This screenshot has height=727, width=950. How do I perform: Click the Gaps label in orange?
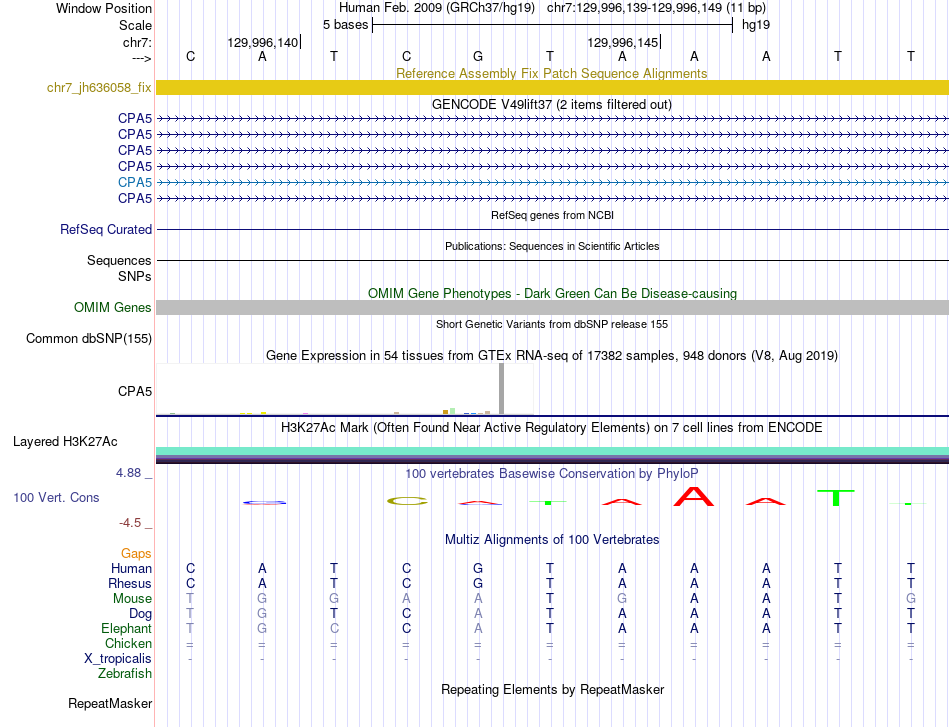[x=136, y=553]
